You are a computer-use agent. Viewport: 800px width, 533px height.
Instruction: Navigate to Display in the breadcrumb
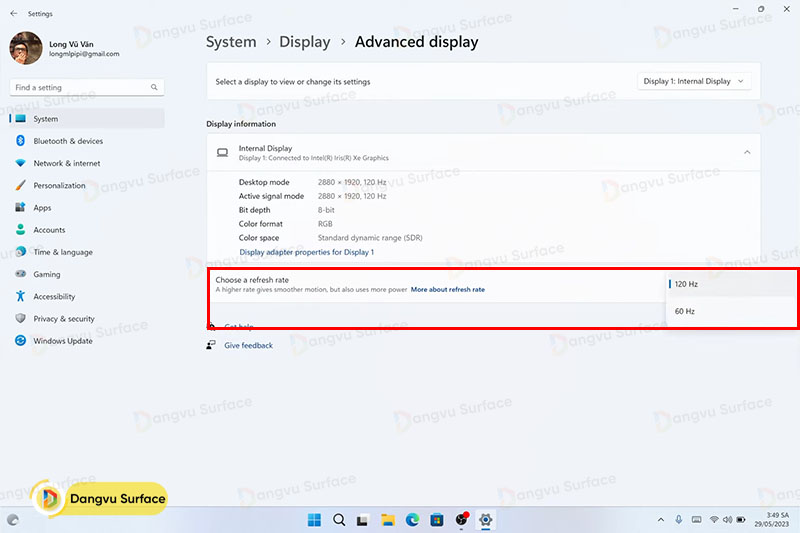click(x=305, y=42)
